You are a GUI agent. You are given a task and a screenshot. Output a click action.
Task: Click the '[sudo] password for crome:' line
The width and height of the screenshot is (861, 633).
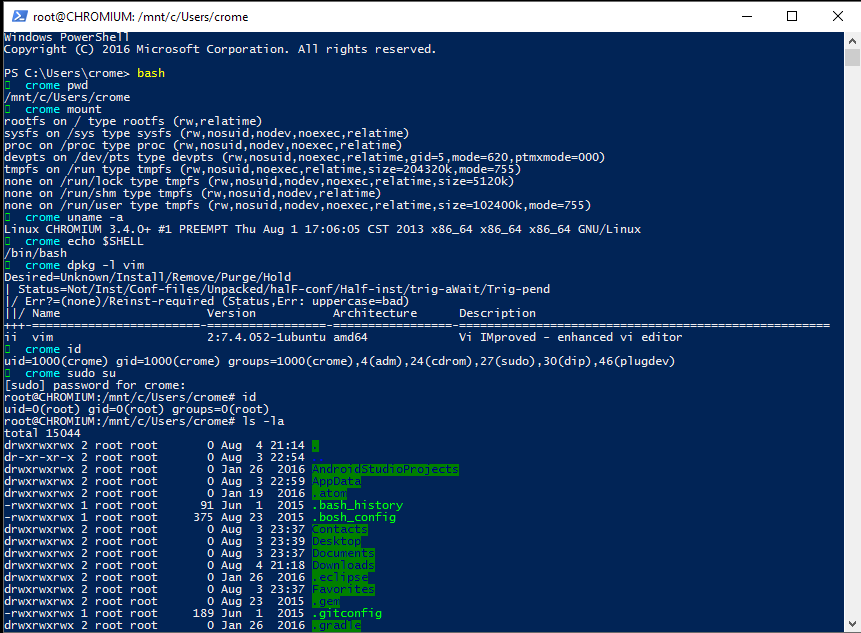(95, 385)
